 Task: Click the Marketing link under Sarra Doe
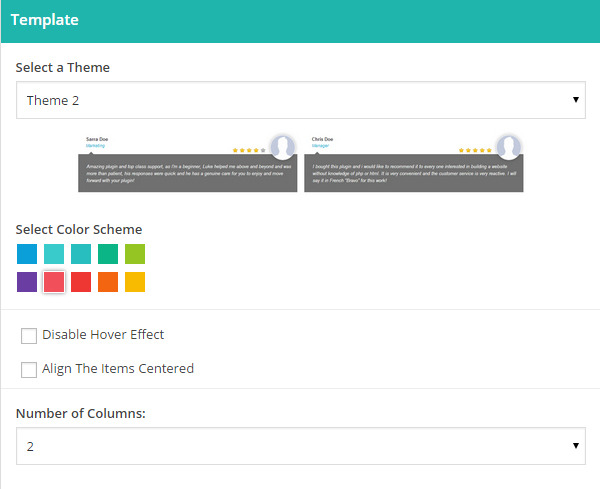pyautogui.click(x=96, y=146)
